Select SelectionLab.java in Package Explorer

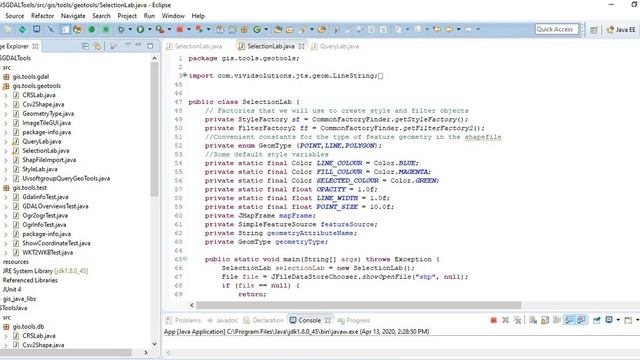45,151
